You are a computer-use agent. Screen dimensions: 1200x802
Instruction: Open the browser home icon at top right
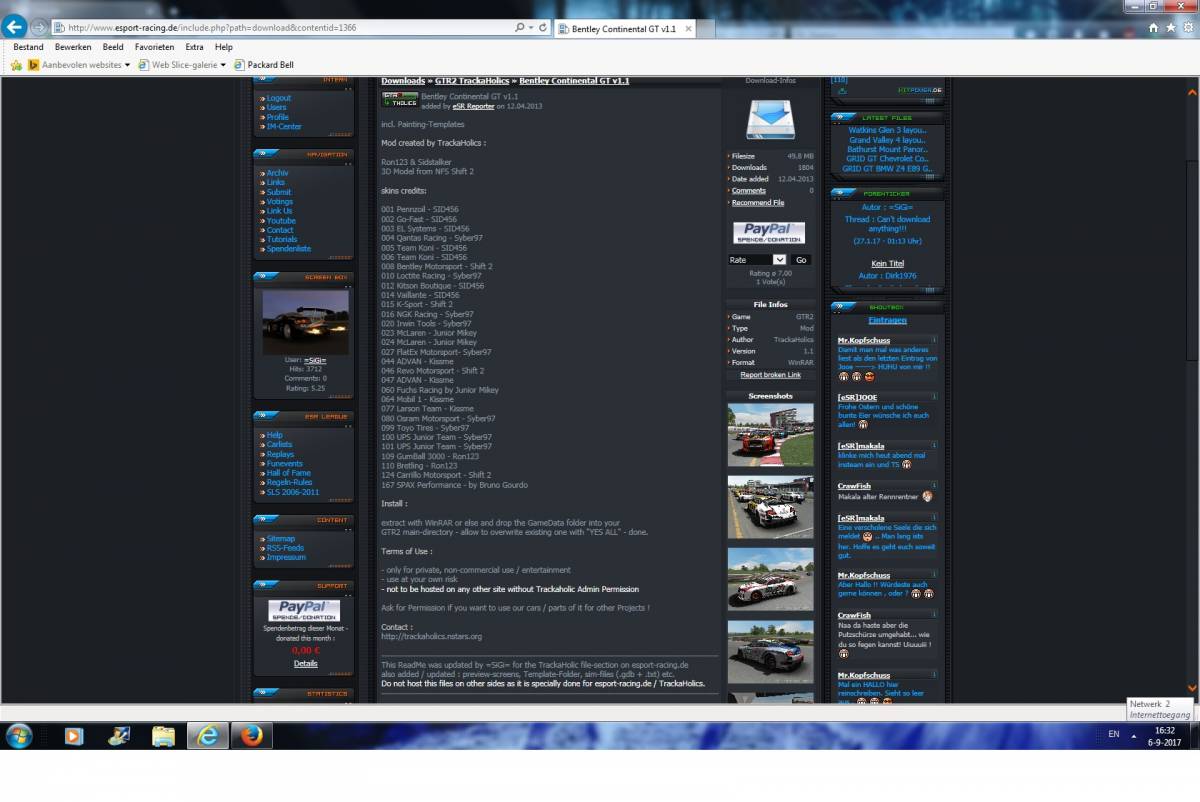tap(1154, 28)
